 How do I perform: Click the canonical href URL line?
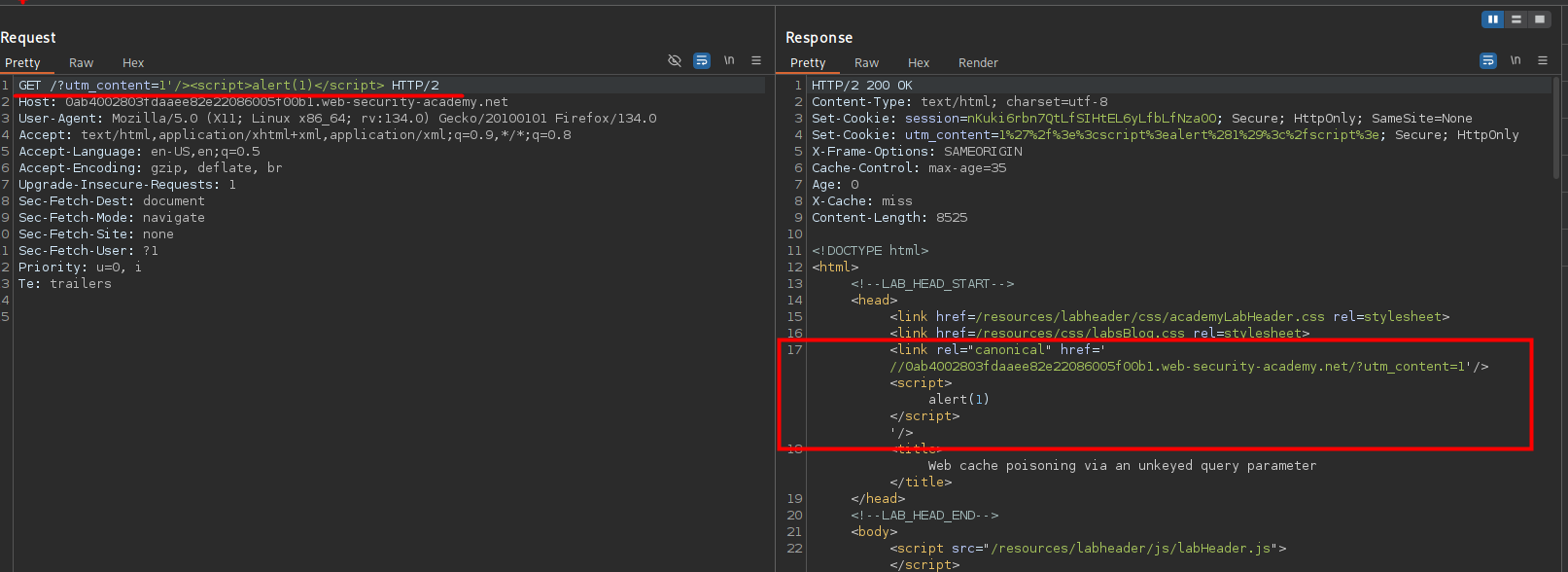click(x=1189, y=367)
